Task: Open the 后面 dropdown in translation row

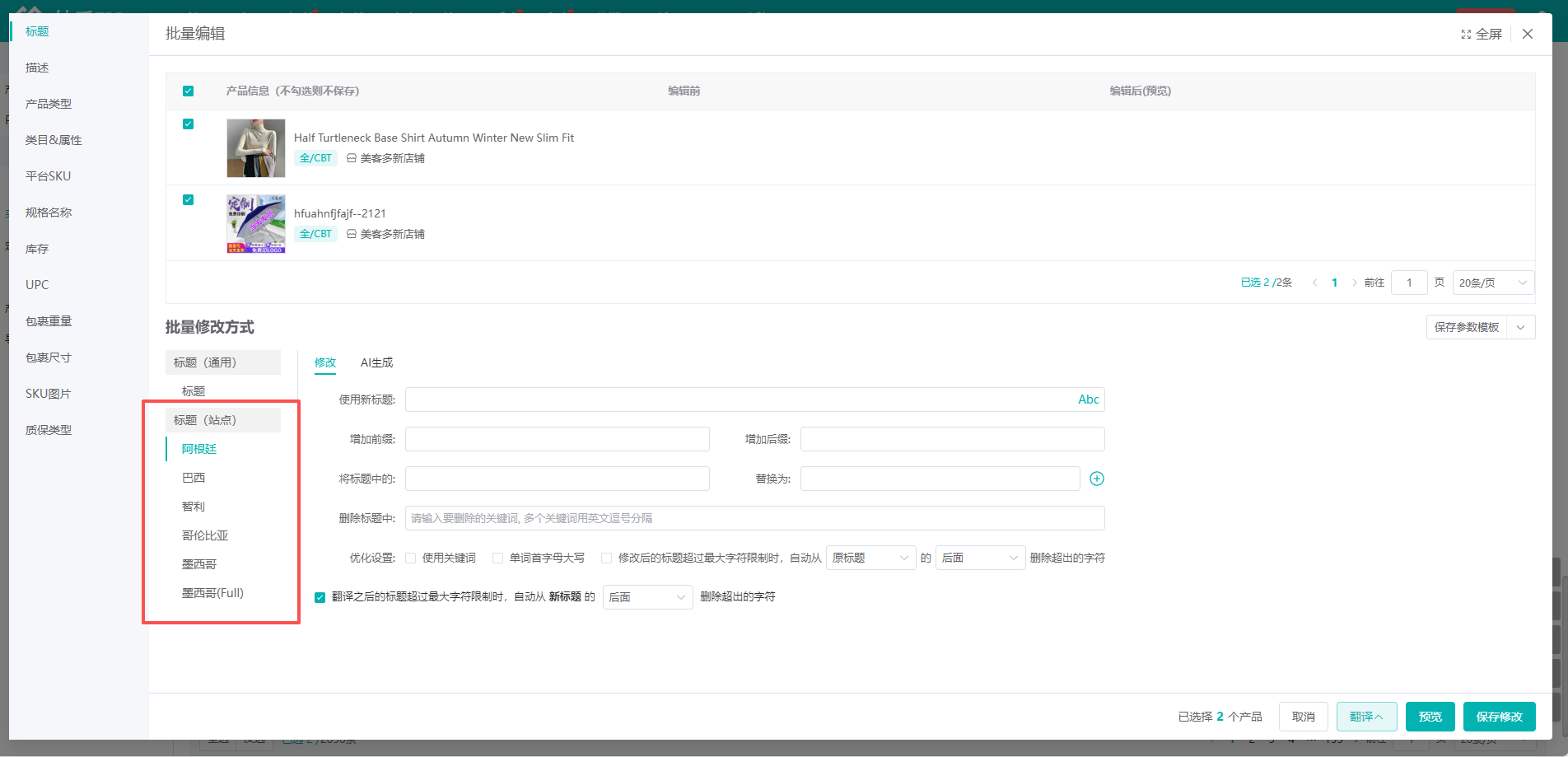Action: pyautogui.click(x=648, y=597)
